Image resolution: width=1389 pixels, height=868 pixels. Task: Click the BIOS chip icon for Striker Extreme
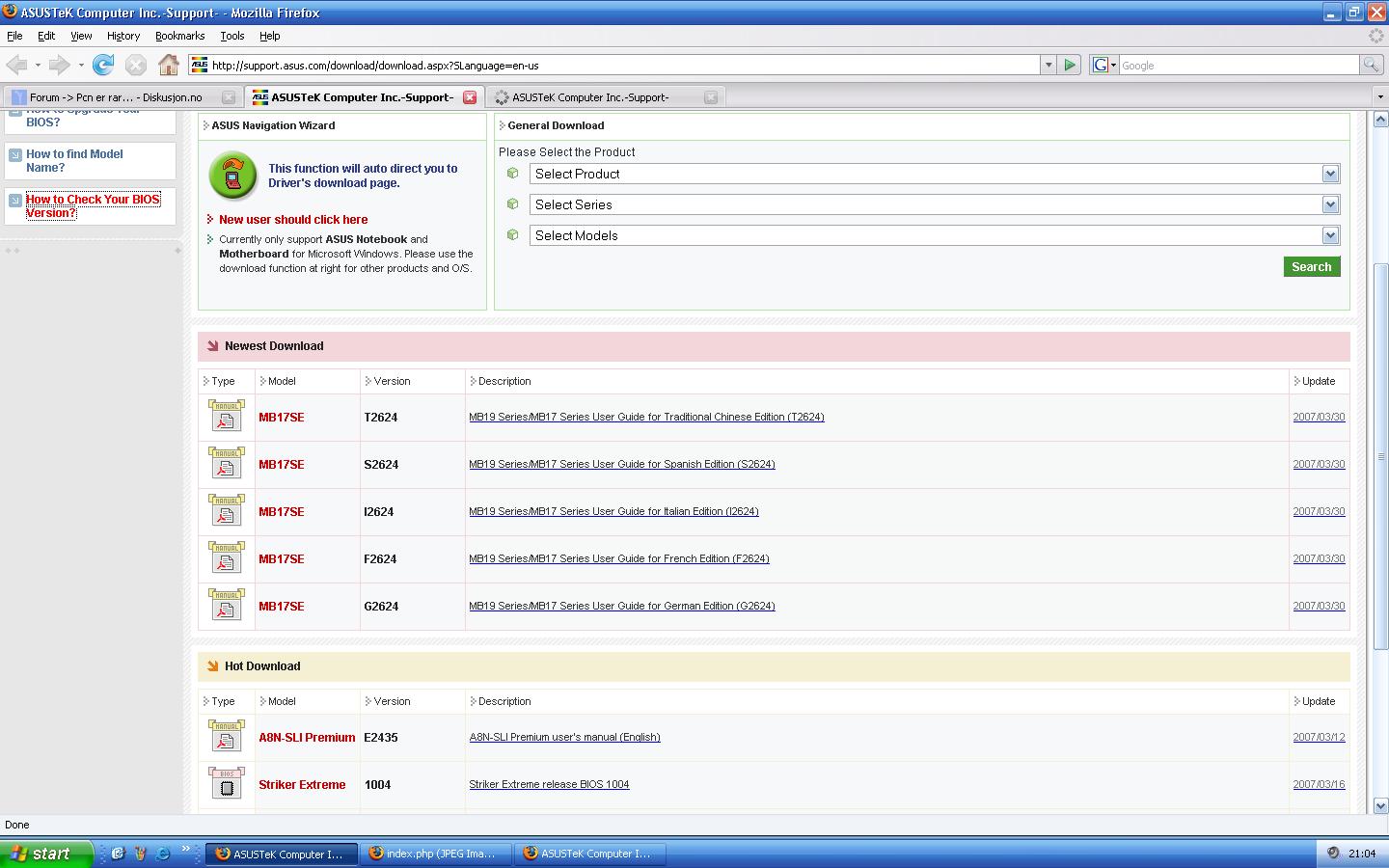pos(226,784)
